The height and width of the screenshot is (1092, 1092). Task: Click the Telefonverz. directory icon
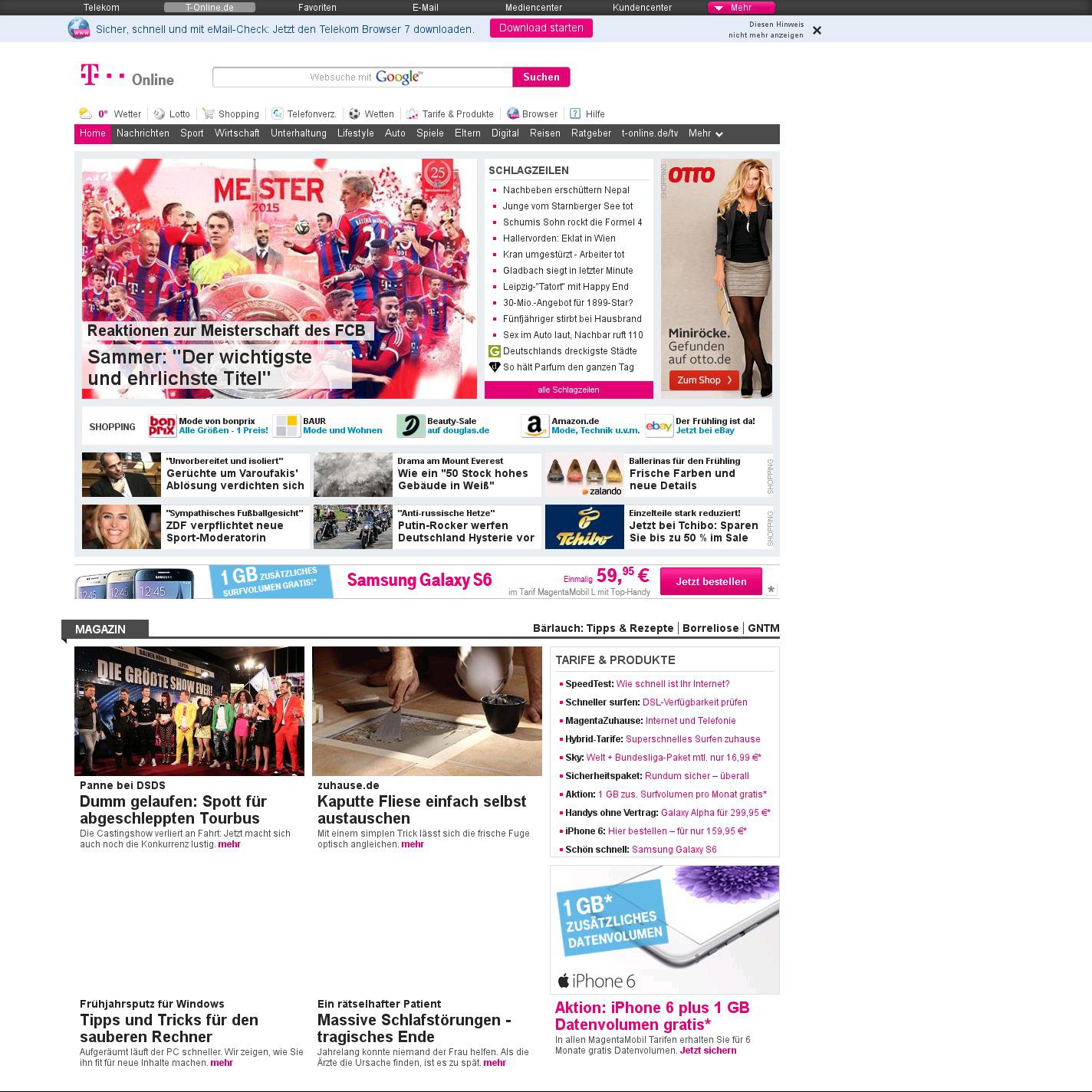tap(278, 113)
